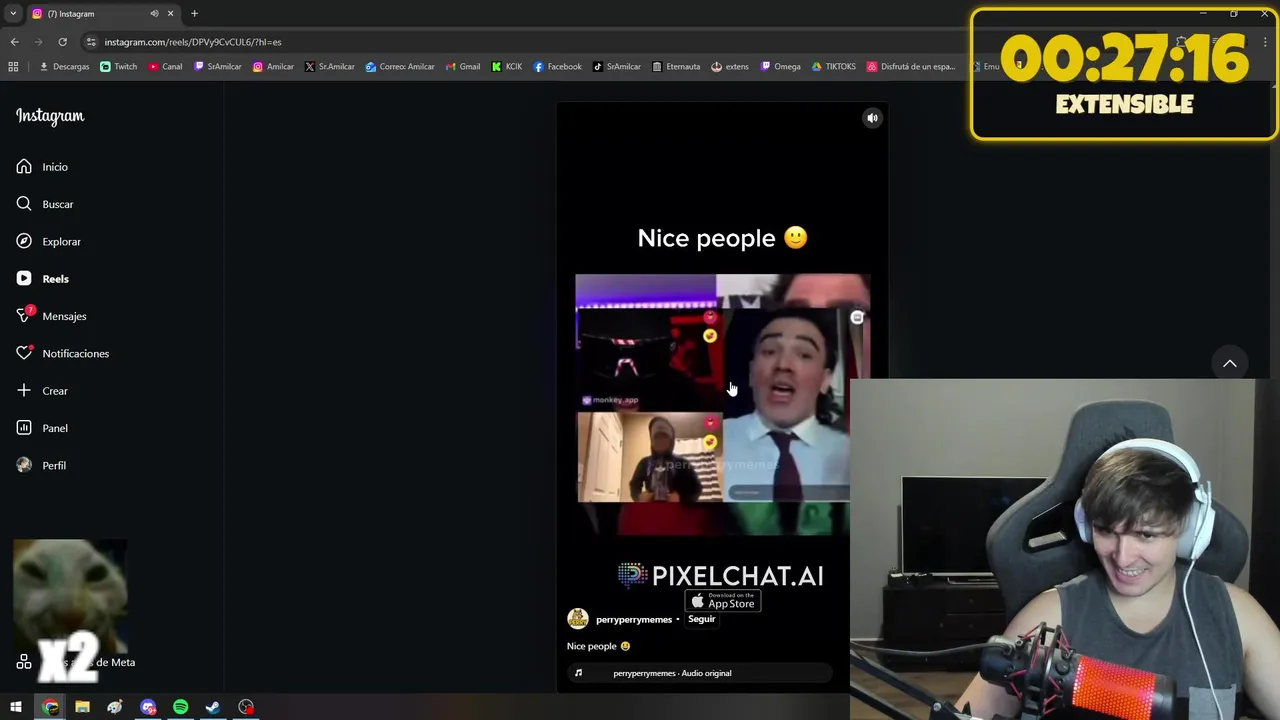Open Spotify from taskbar

[x=180, y=707]
